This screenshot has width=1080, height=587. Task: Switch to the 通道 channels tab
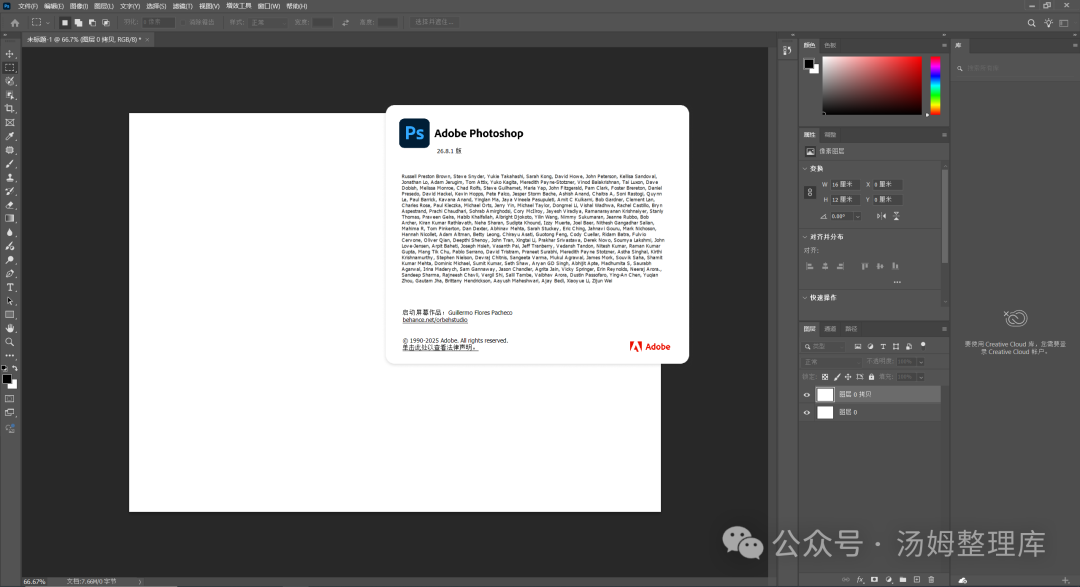tap(831, 329)
